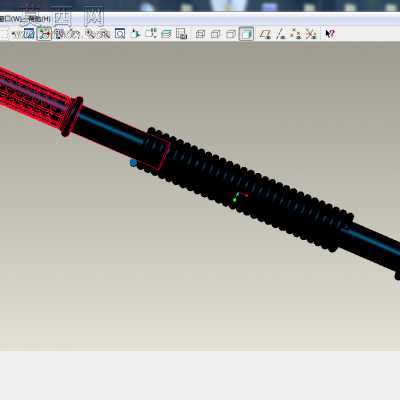The height and width of the screenshot is (400, 400).
Task: Switch display to Wireframe style
Action: pos(200,34)
